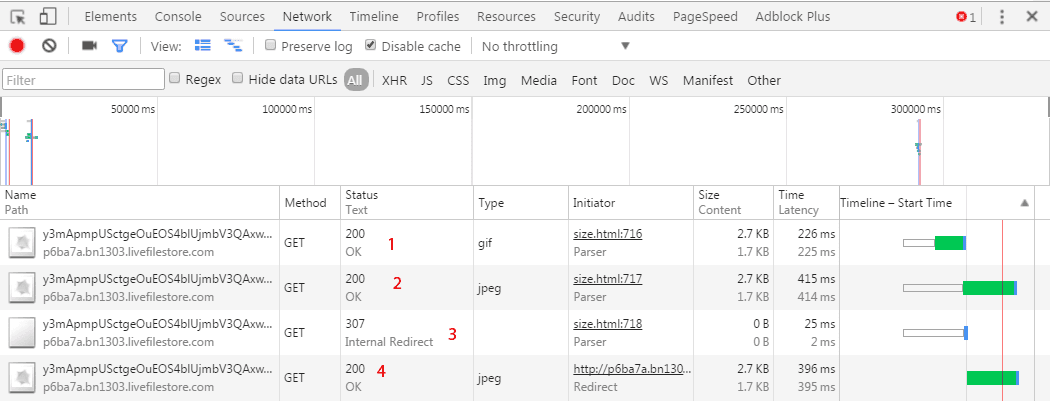Click inside the Filter text field

point(83,80)
